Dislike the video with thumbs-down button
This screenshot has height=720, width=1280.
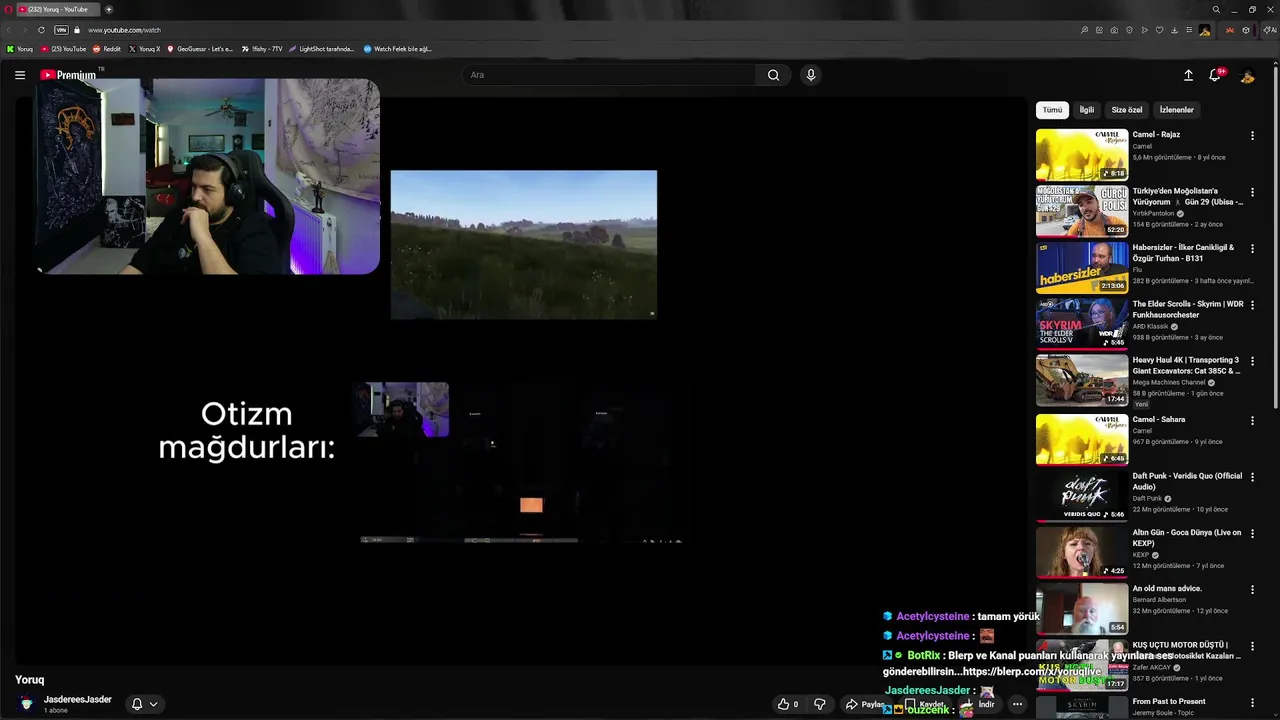click(819, 704)
